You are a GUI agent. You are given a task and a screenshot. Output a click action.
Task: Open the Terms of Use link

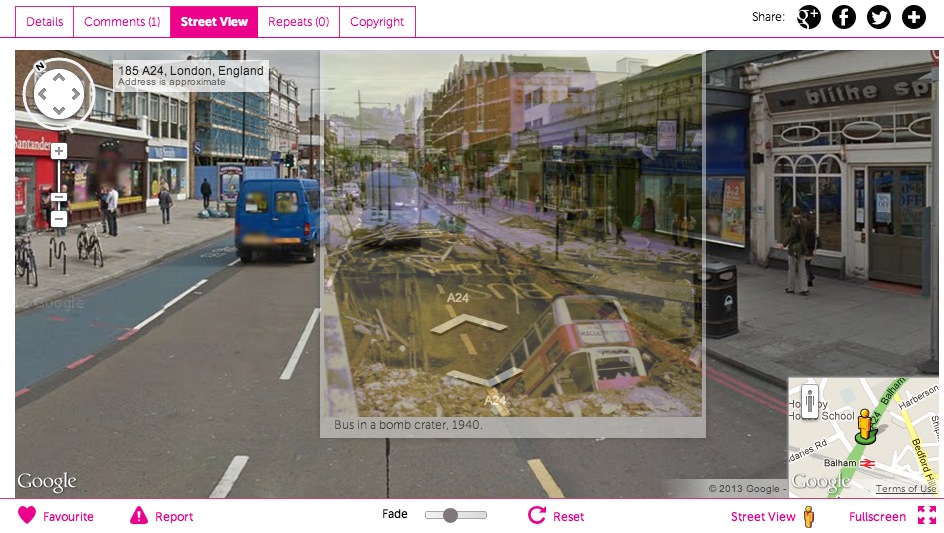(x=905, y=488)
